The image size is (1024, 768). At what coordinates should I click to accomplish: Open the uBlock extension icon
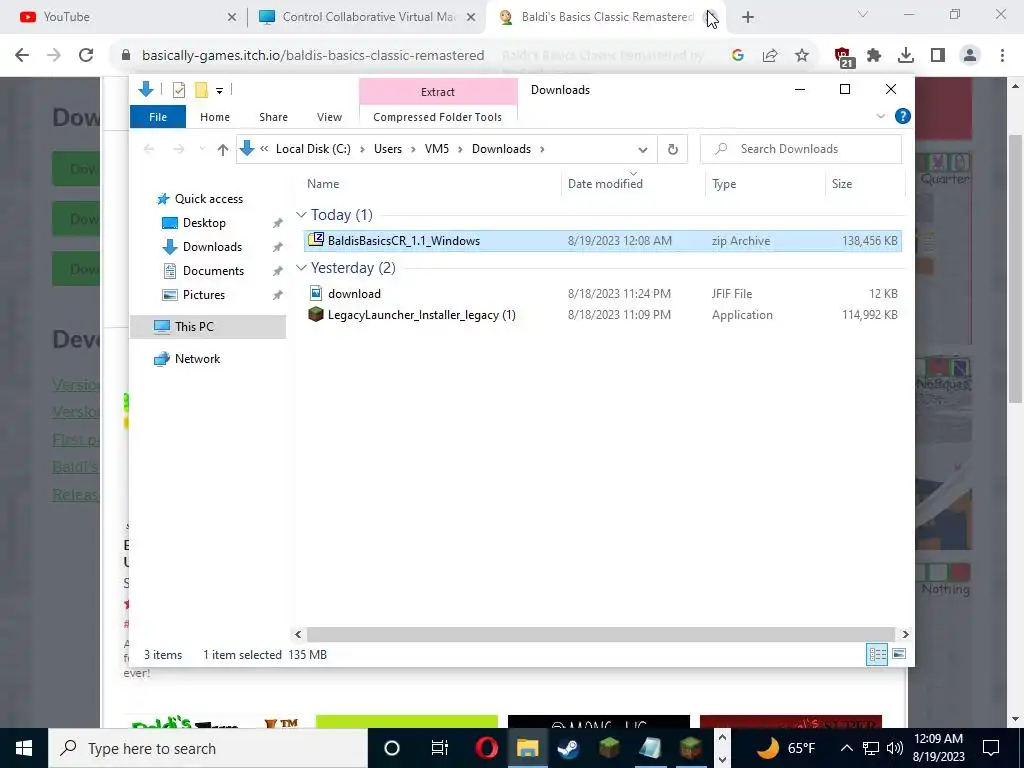pos(842,57)
